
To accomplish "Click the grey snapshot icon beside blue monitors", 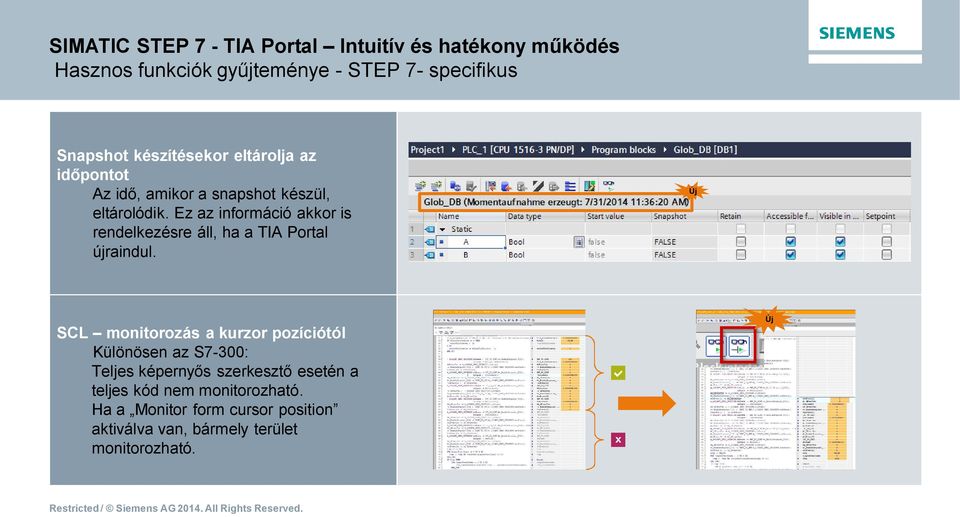I will click(x=471, y=186).
